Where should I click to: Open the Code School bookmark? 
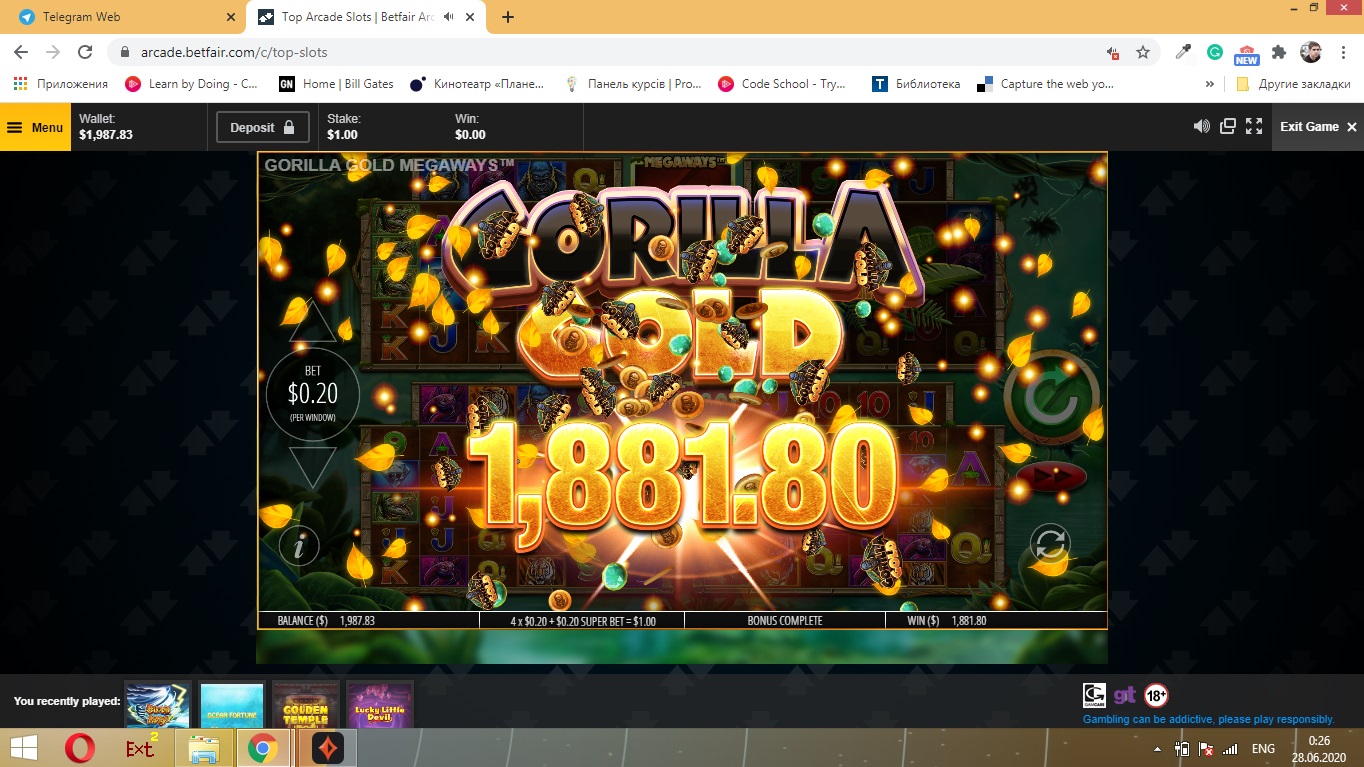click(x=783, y=84)
